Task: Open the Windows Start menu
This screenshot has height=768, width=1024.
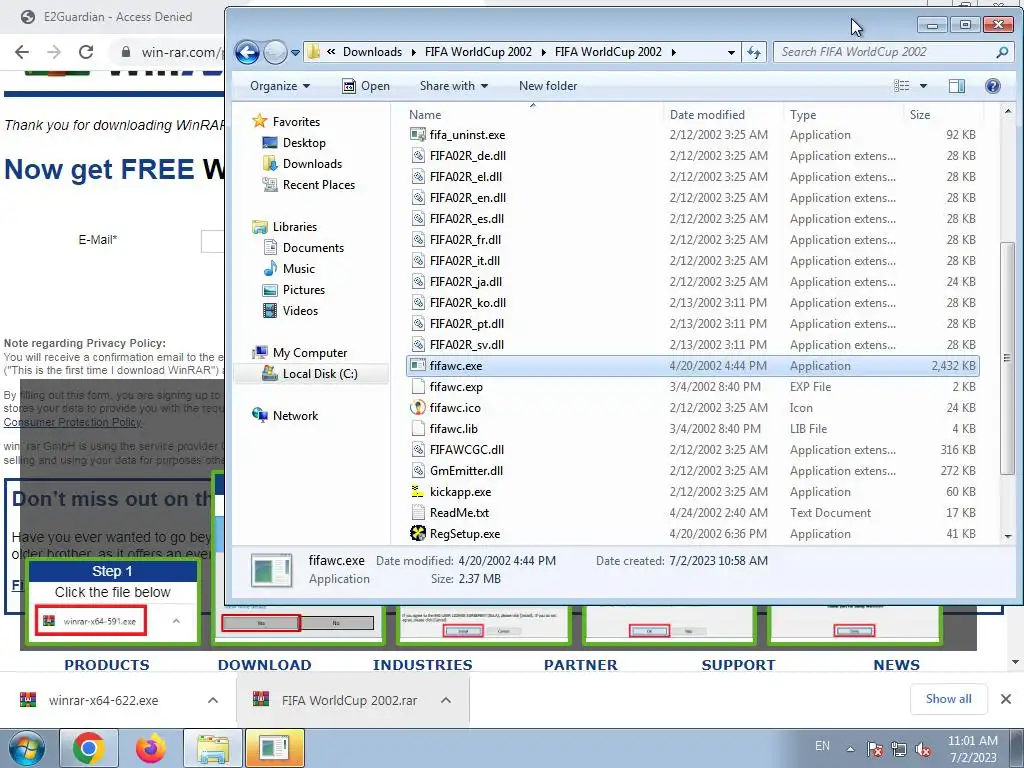Action: (x=27, y=748)
